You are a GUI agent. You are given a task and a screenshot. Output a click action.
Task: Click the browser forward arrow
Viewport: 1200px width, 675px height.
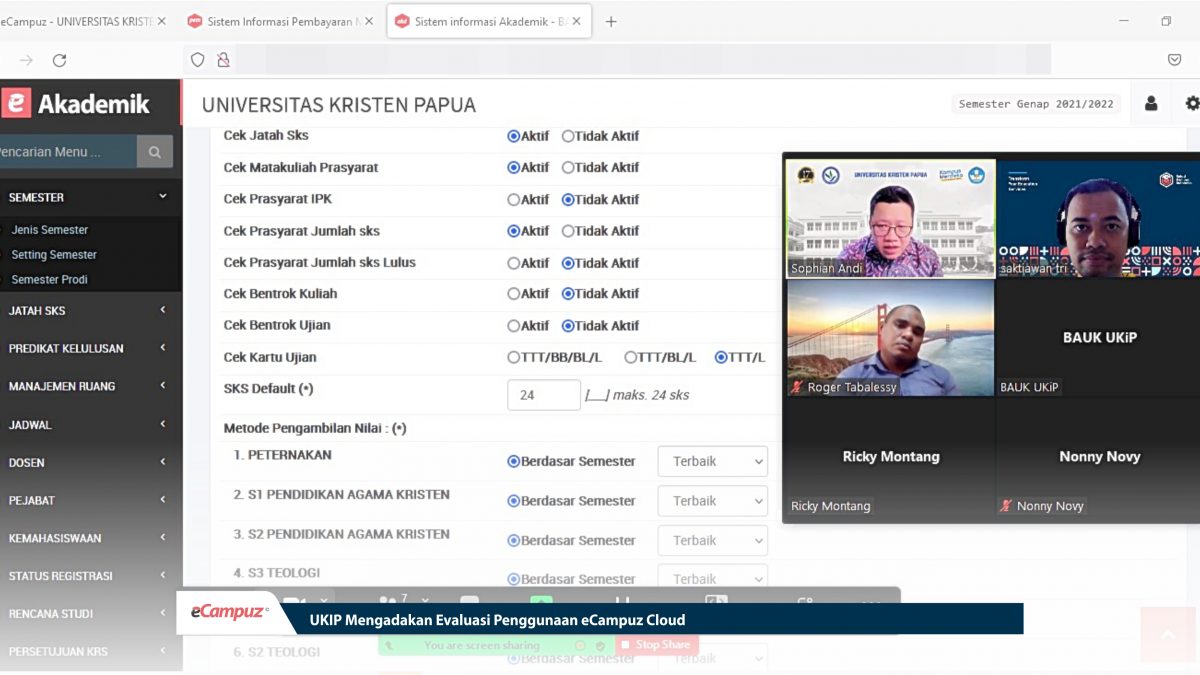click(x=26, y=60)
